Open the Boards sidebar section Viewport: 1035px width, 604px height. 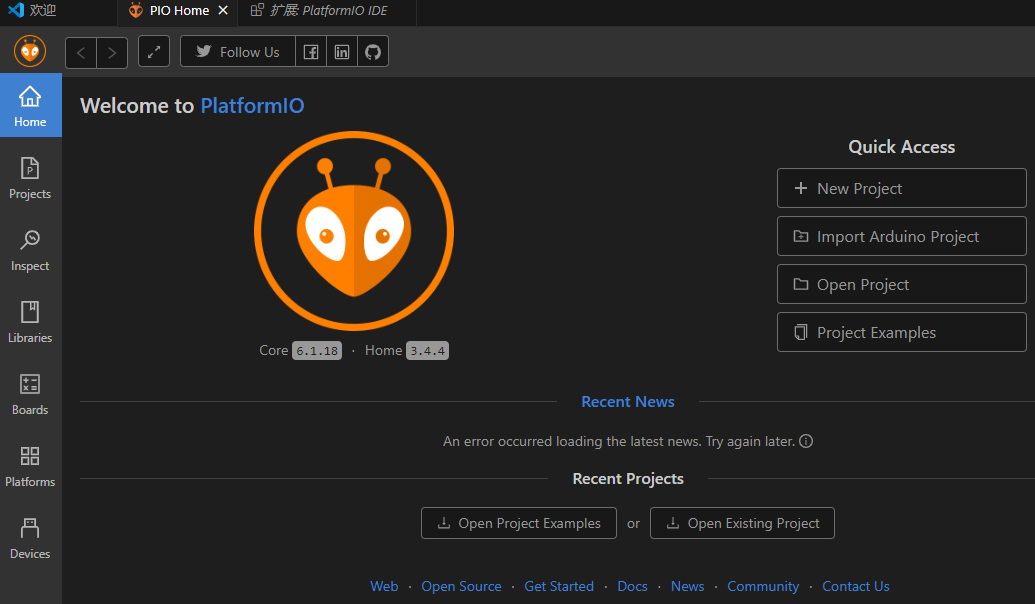tap(30, 394)
